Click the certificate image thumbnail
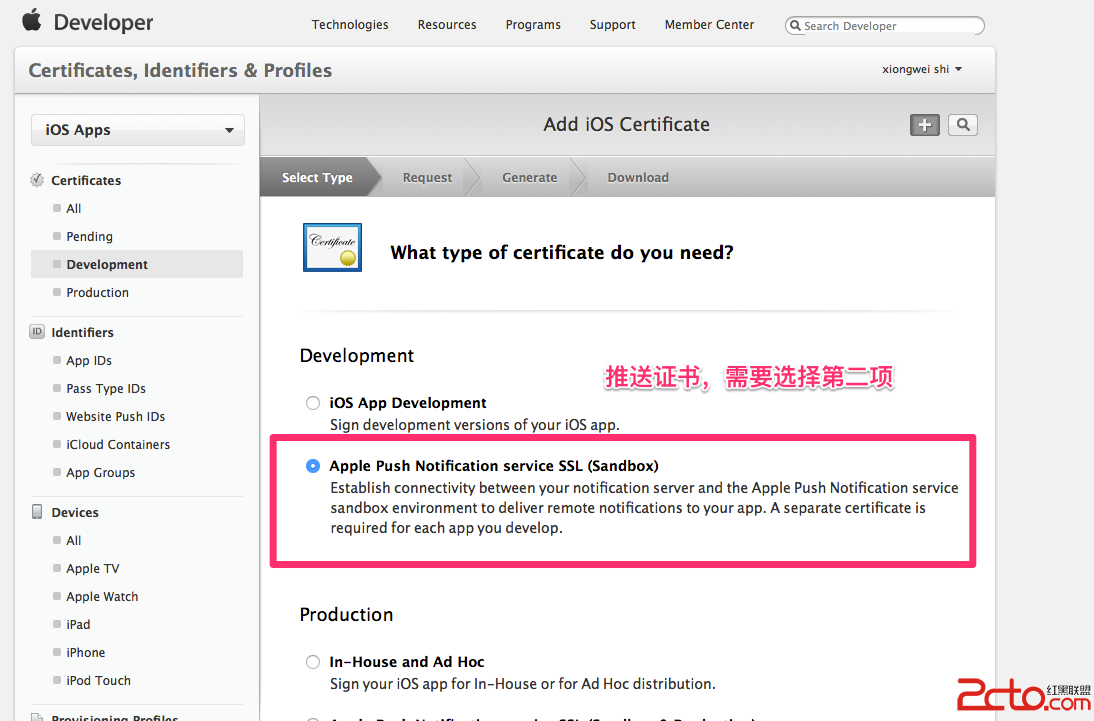The image size is (1094, 721). [332, 248]
